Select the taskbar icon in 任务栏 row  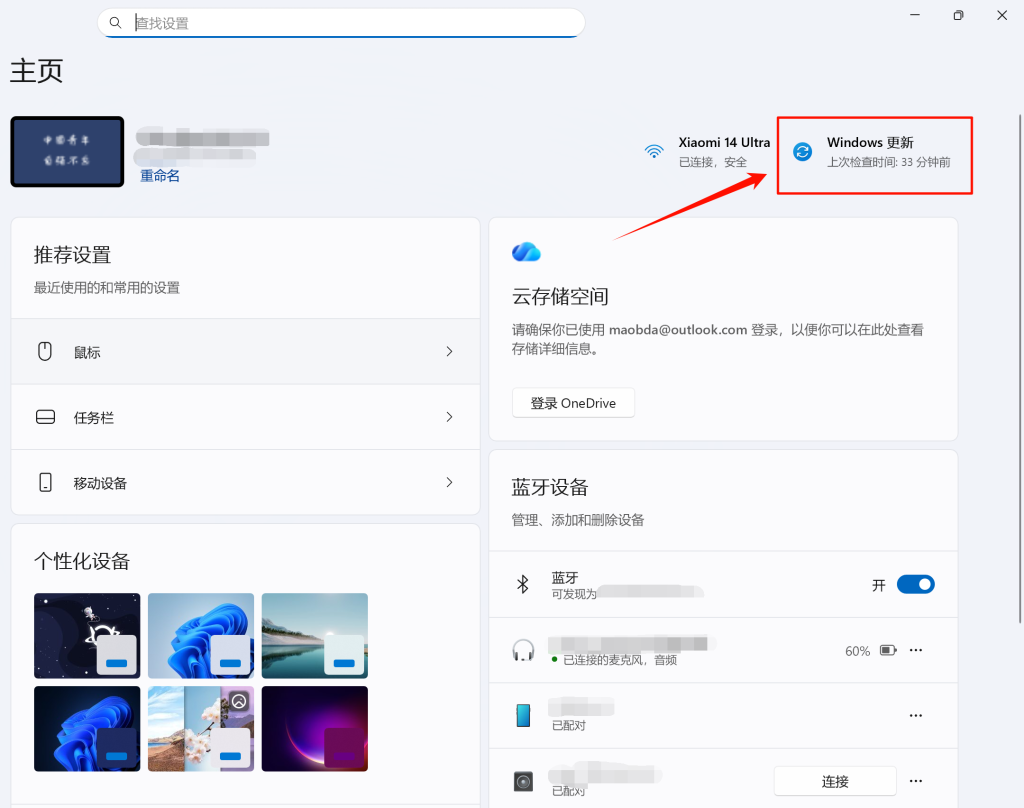click(44, 417)
